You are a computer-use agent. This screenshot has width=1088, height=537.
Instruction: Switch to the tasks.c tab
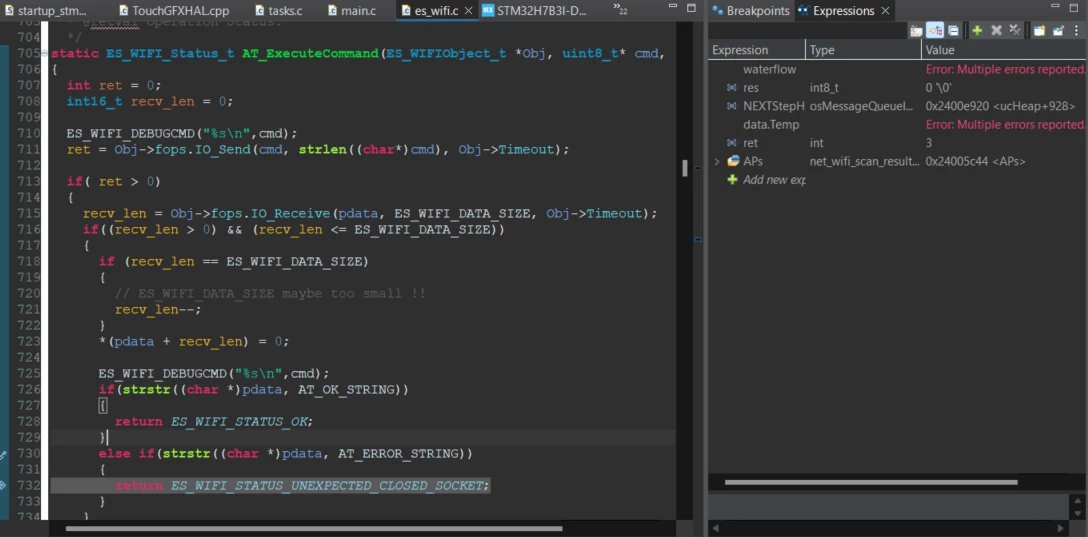(278, 11)
